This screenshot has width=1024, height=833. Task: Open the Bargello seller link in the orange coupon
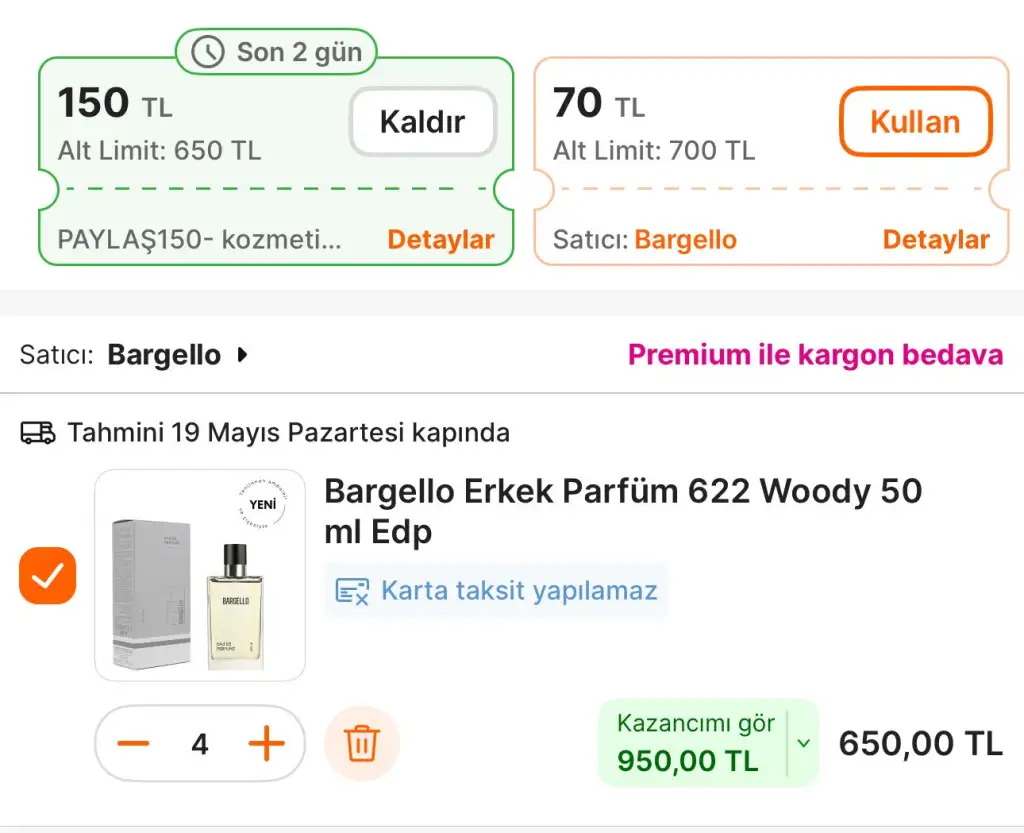686,240
